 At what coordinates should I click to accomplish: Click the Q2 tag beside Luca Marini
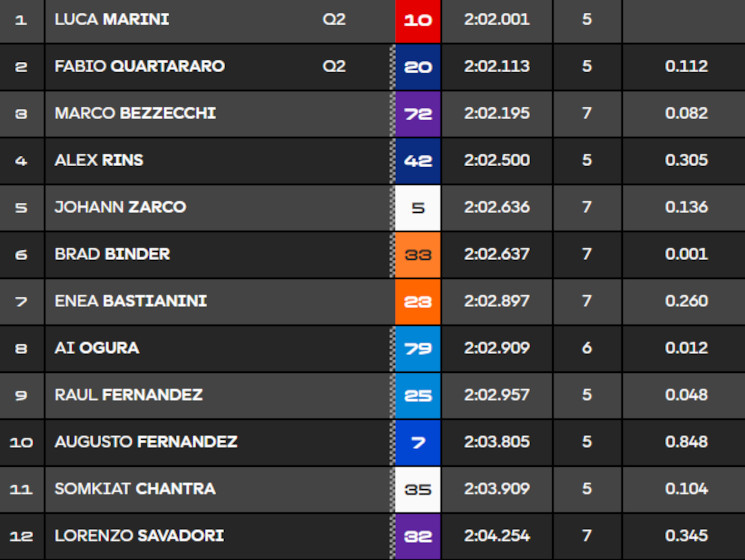coord(334,19)
